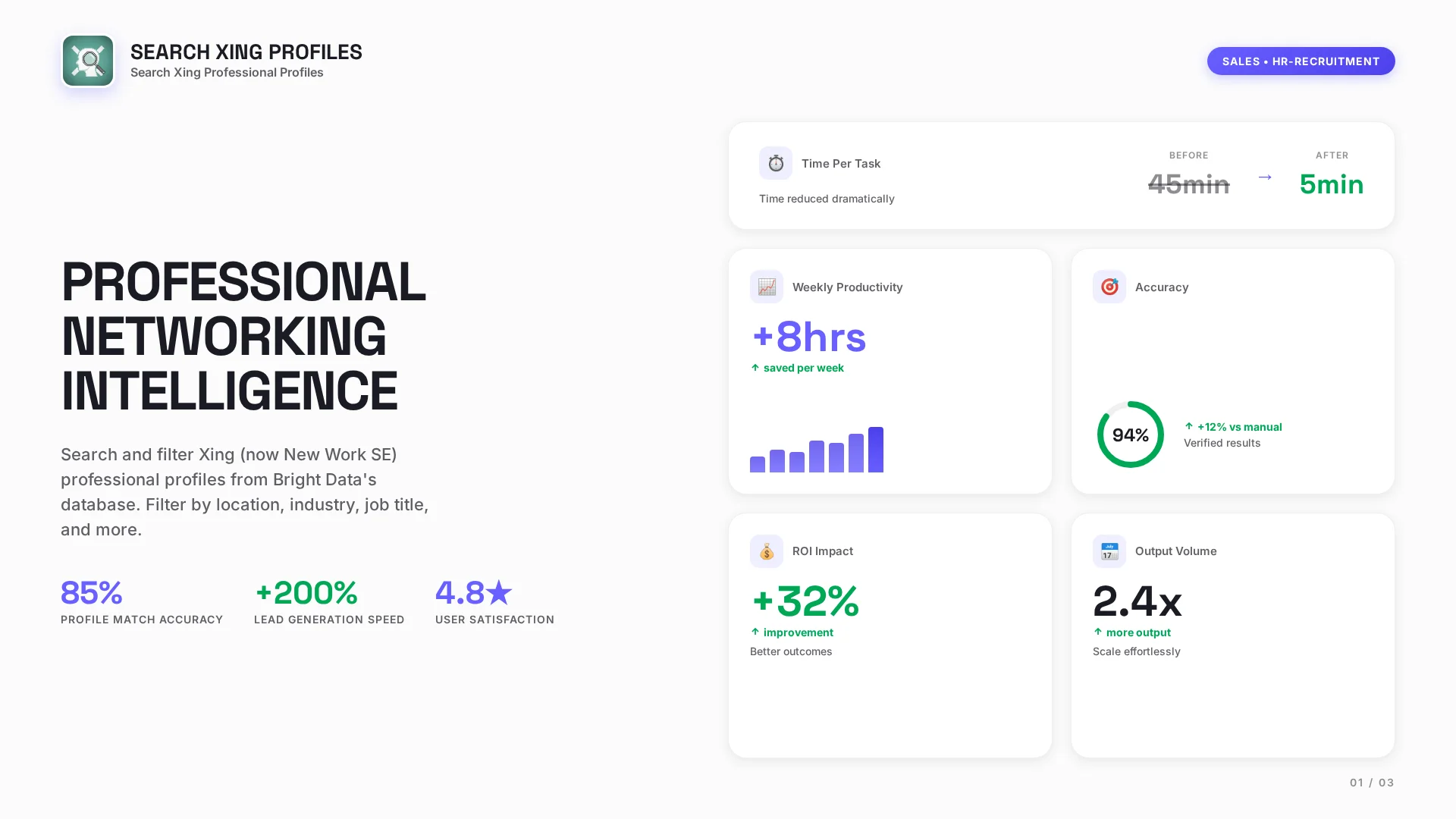1456x819 pixels.
Task: Click the arrow between 45min and 5min
Action: click(x=1264, y=177)
